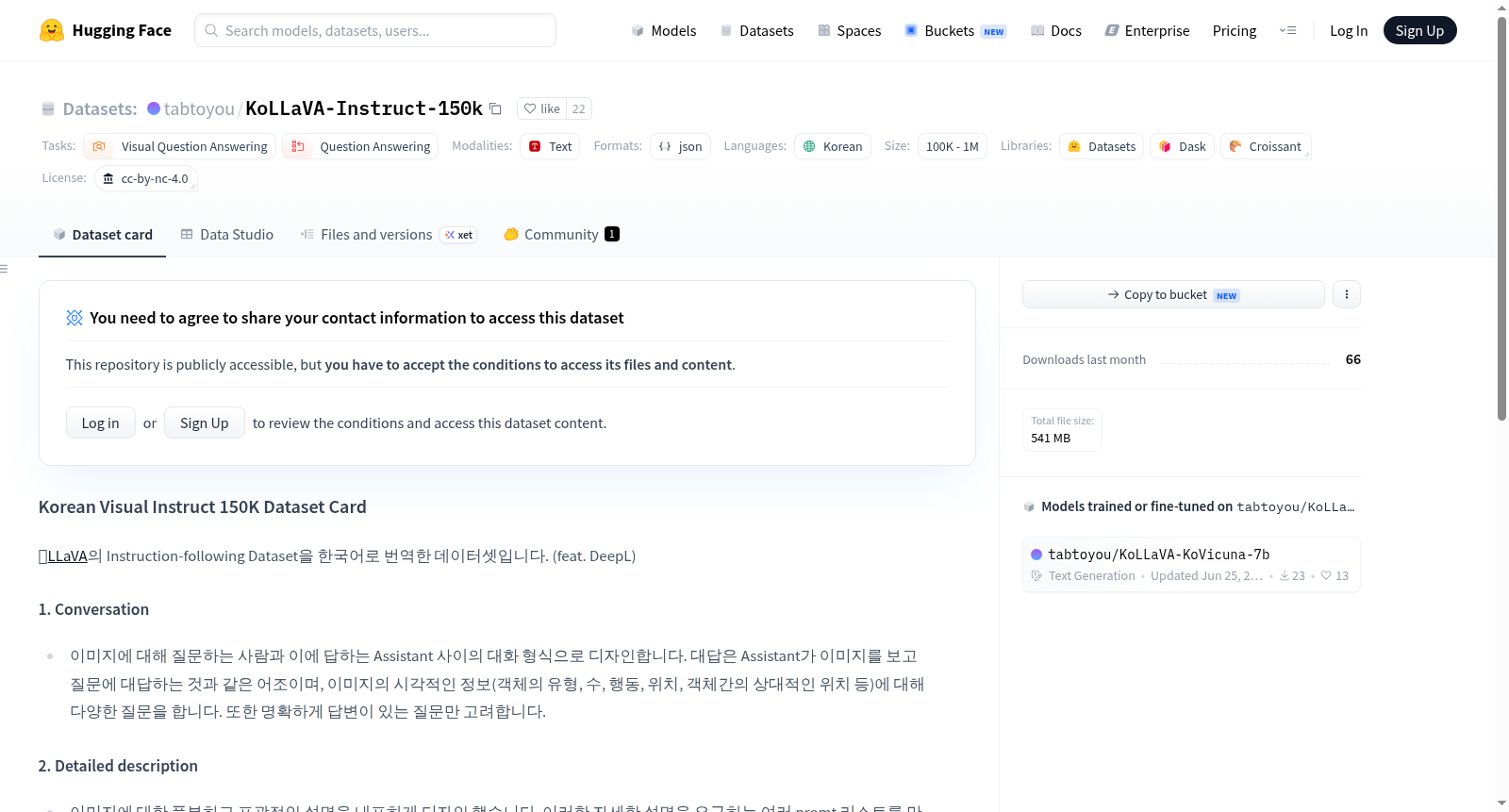
Task: Click the 100K - 1M size tag
Action: click(x=953, y=146)
